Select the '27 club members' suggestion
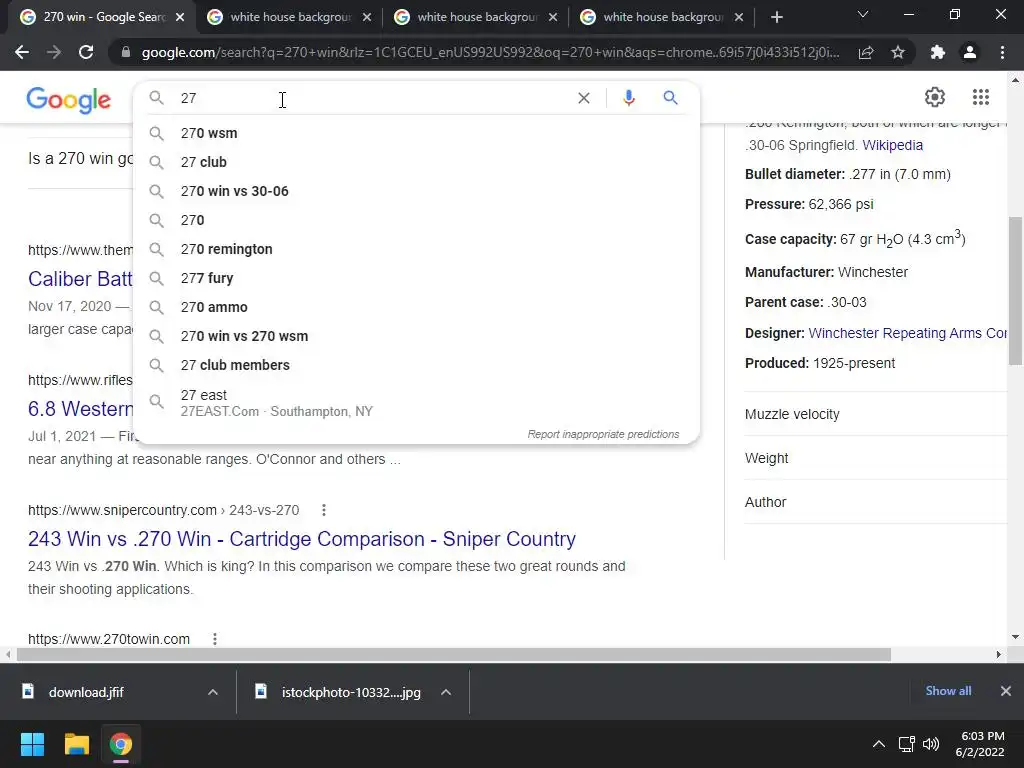 (416, 365)
